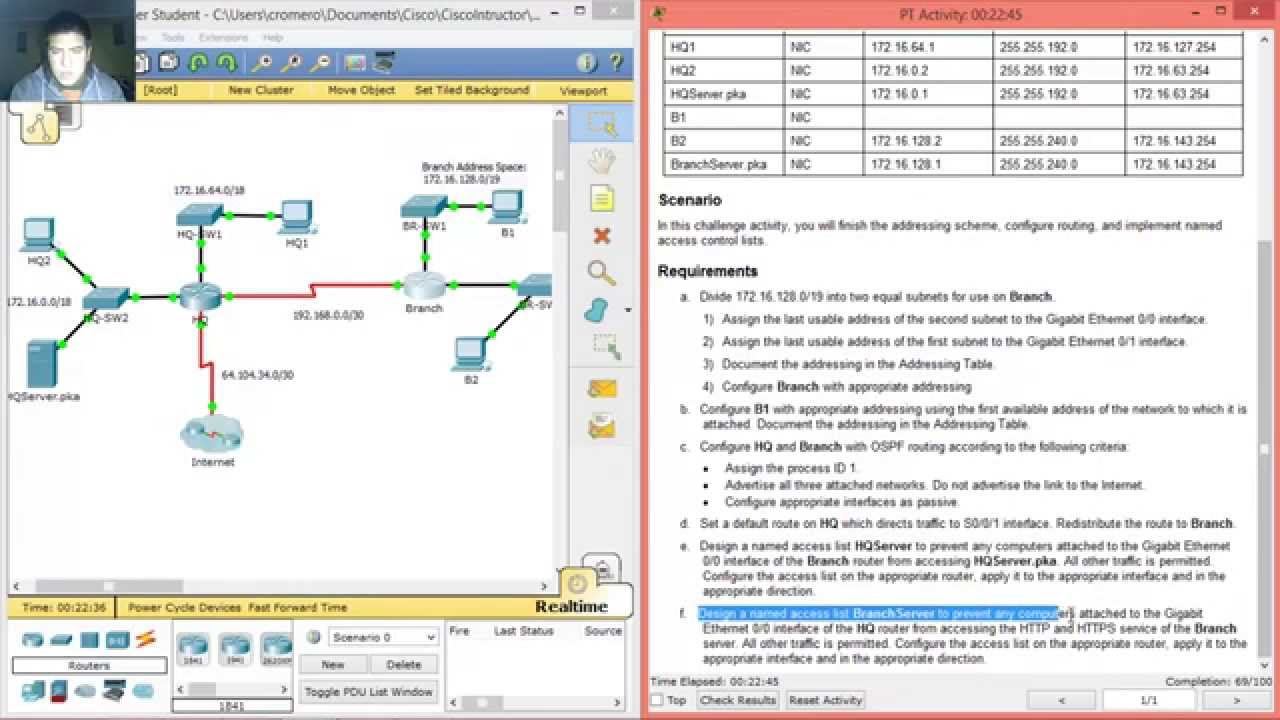The width and height of the screenshot is (1280, 720).
Task: Click Move Object in the yellow bar
Action: 361,90
